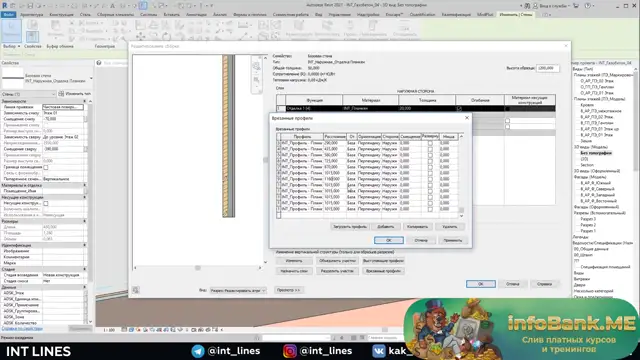Click the Высота образца input field
The width and height of the screenshot is (640, 360).
point(547,68)
